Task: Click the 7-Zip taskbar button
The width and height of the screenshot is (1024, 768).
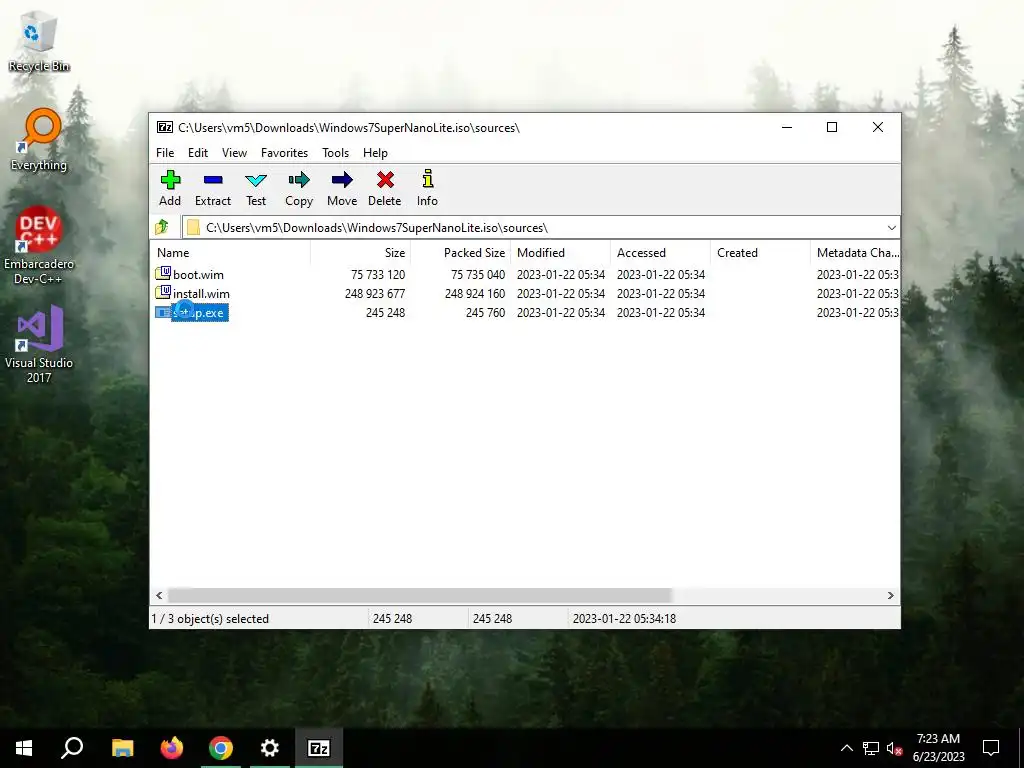Action: coord(319,748)
